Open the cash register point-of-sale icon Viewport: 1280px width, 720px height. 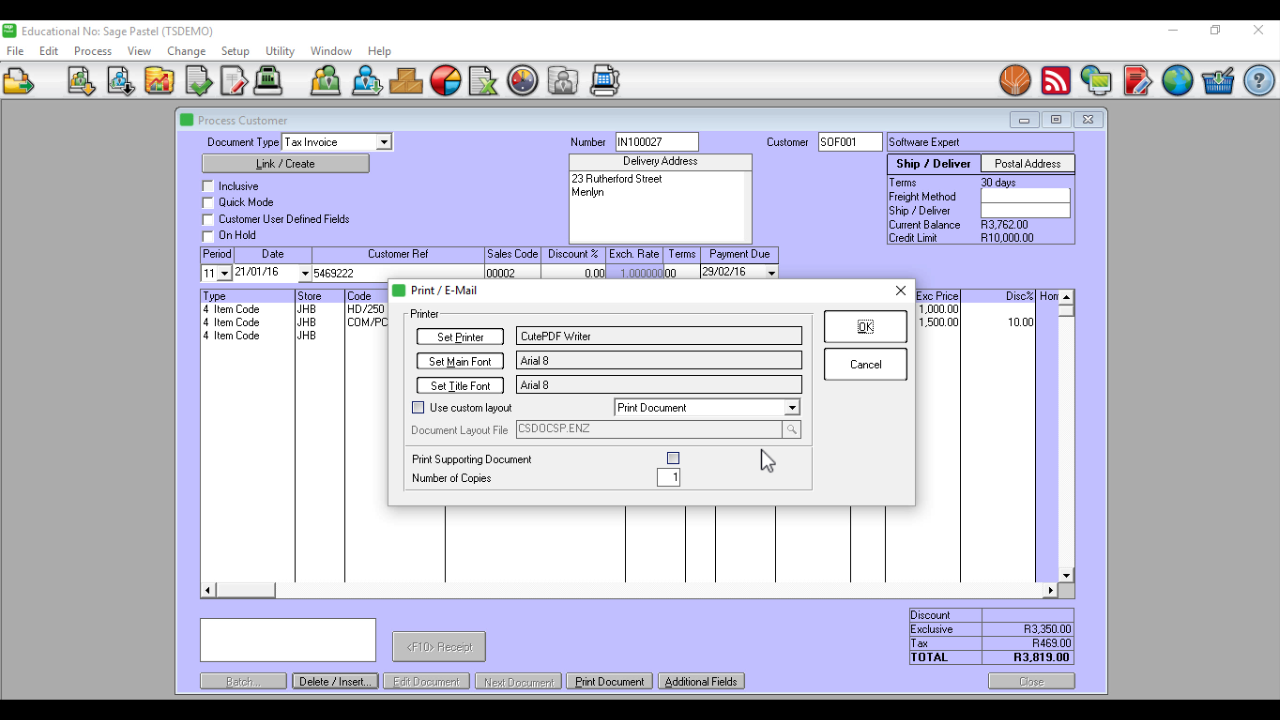[x=268, y=81]
